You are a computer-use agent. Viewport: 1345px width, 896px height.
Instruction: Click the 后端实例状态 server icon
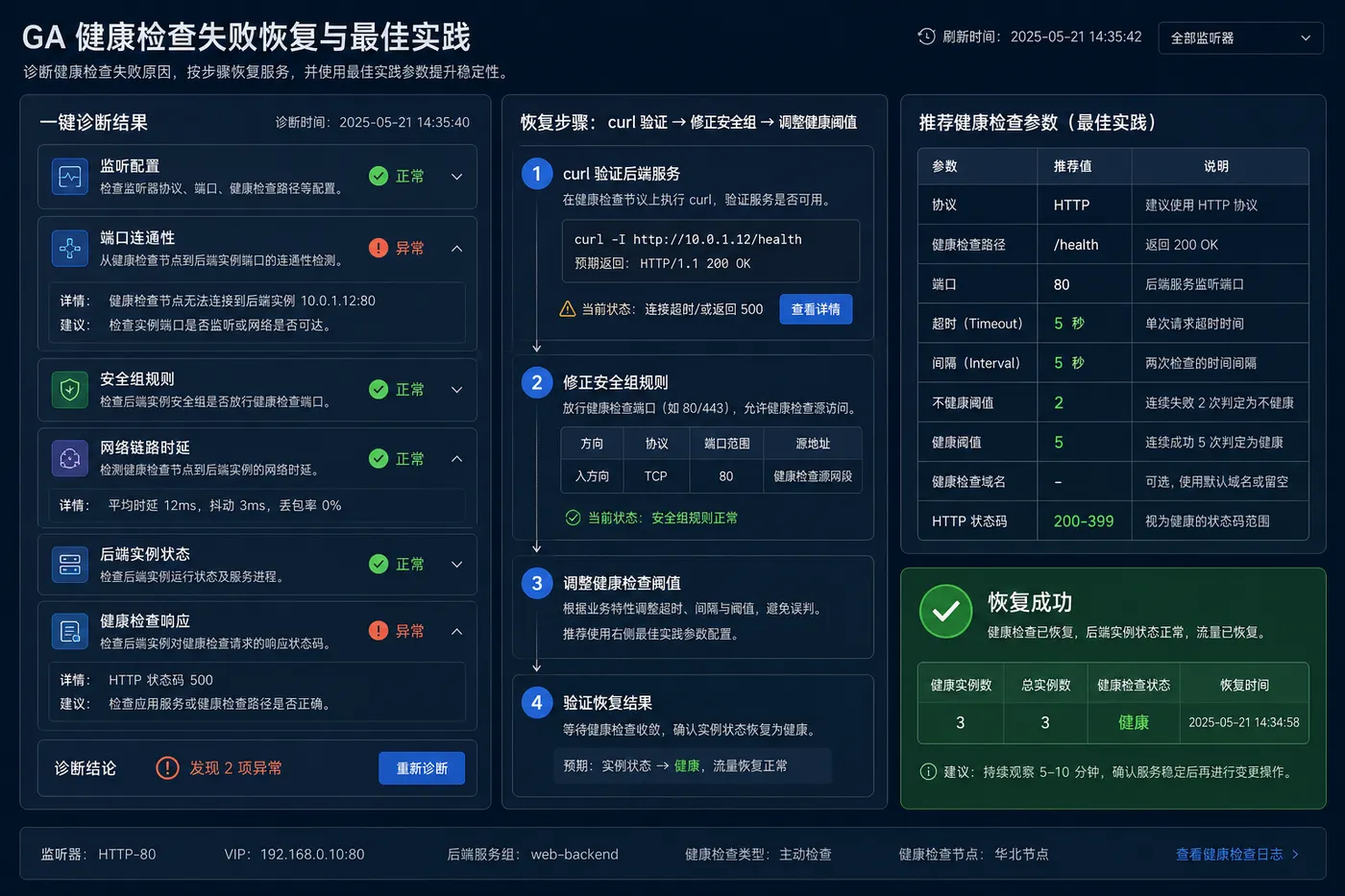[x=70, y=565]
